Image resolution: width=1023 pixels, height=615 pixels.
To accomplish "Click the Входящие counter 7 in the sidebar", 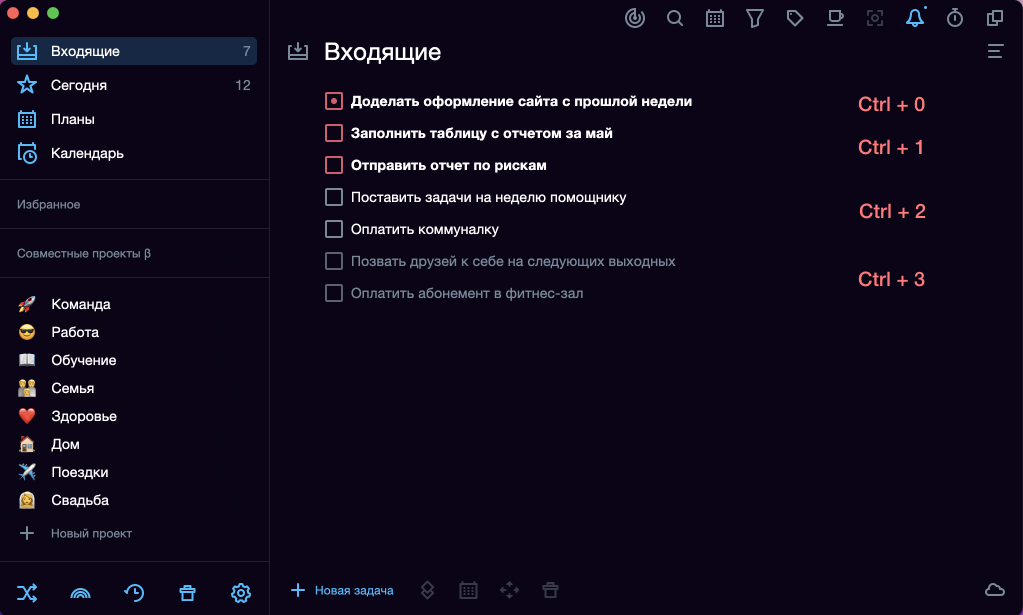I will tap(247, 51).
